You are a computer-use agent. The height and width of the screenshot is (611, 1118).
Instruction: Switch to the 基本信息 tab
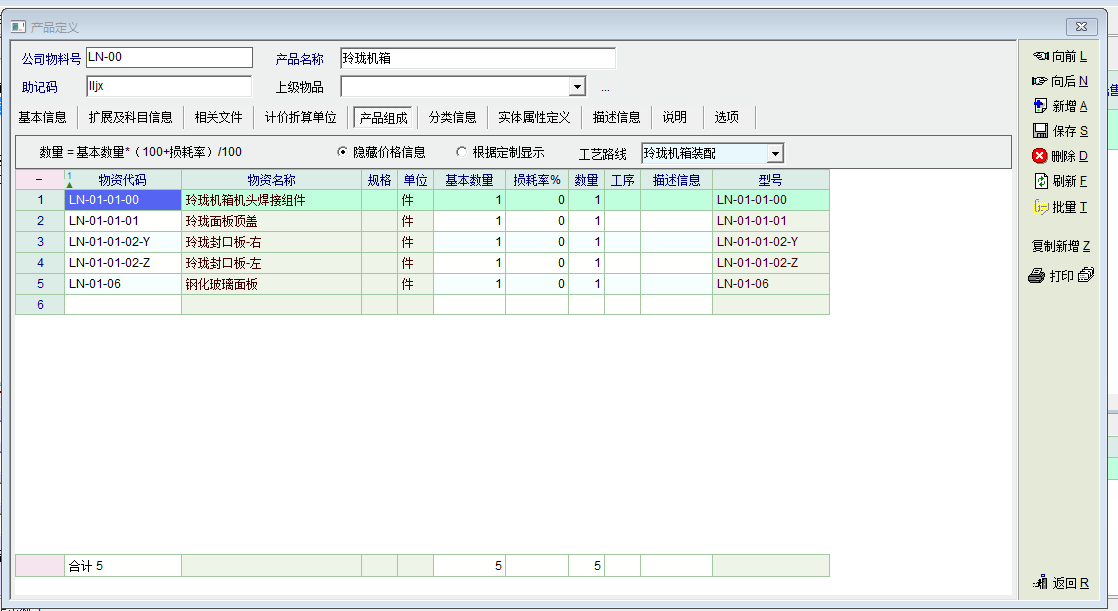click(43, 117)
